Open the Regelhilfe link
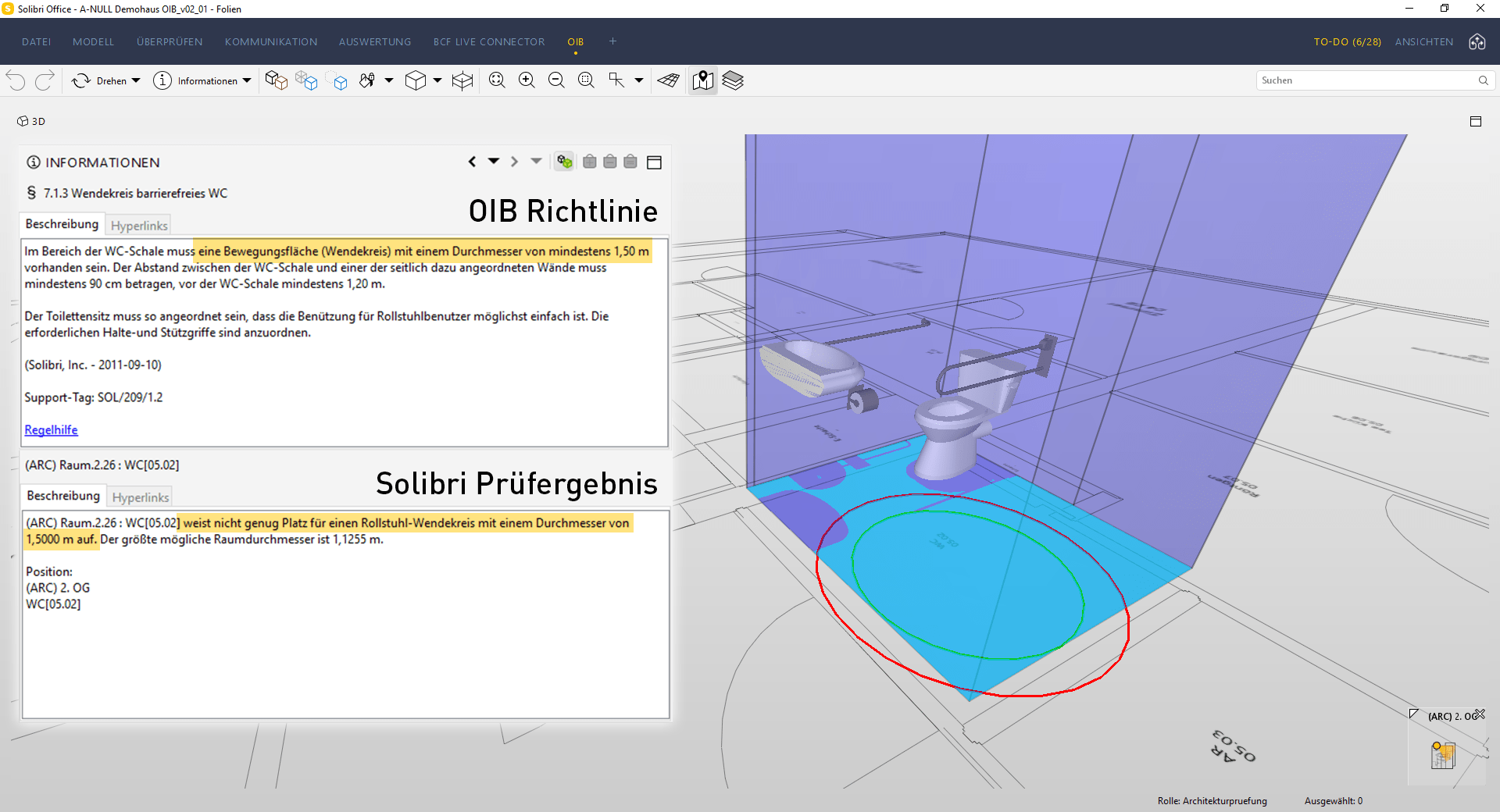This screenshot has width=1500, height=812. click(x=51, y=430)
